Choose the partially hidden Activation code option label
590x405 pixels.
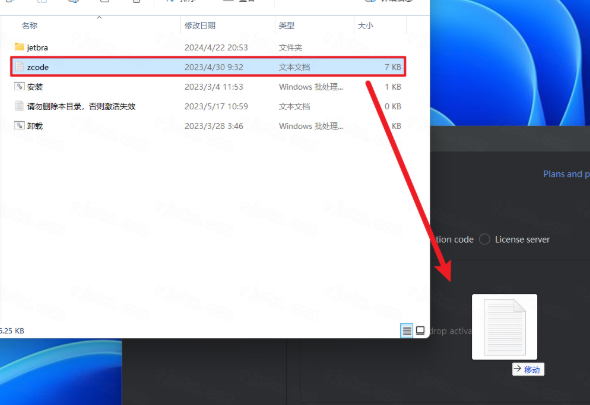[455, 239]
